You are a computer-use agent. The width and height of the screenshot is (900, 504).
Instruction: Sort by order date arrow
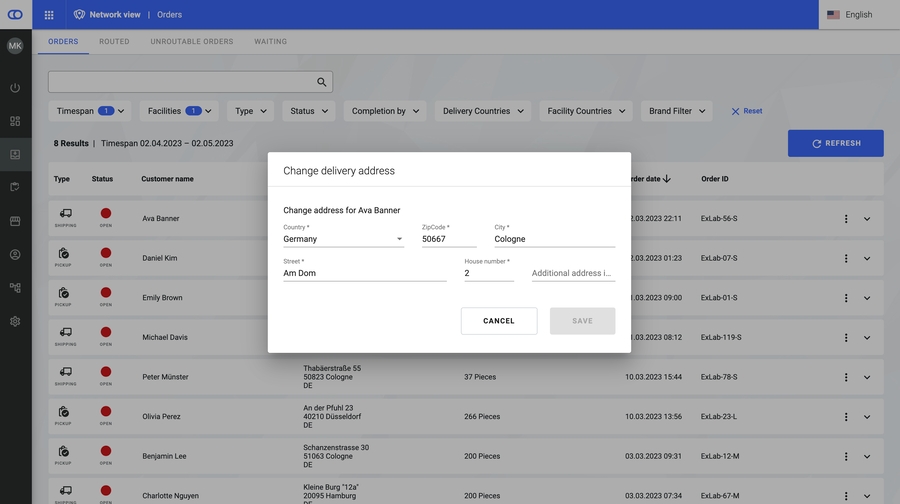[667, 179]
